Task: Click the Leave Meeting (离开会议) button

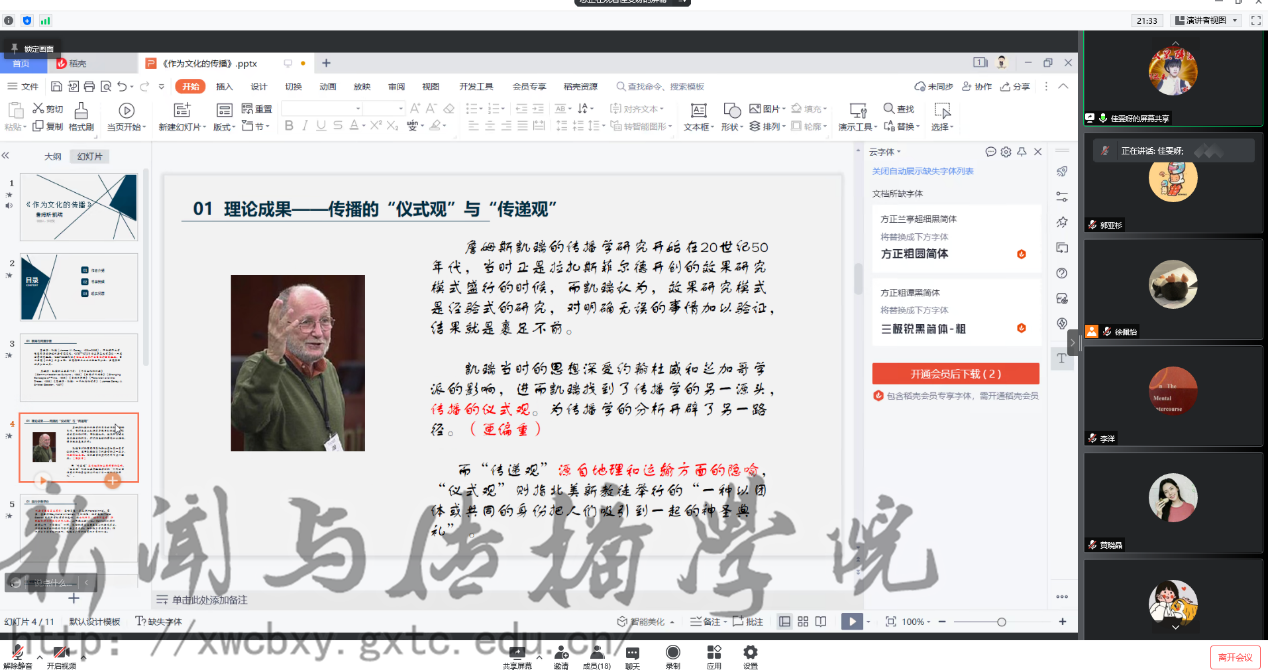Action: click(1235, 657)
